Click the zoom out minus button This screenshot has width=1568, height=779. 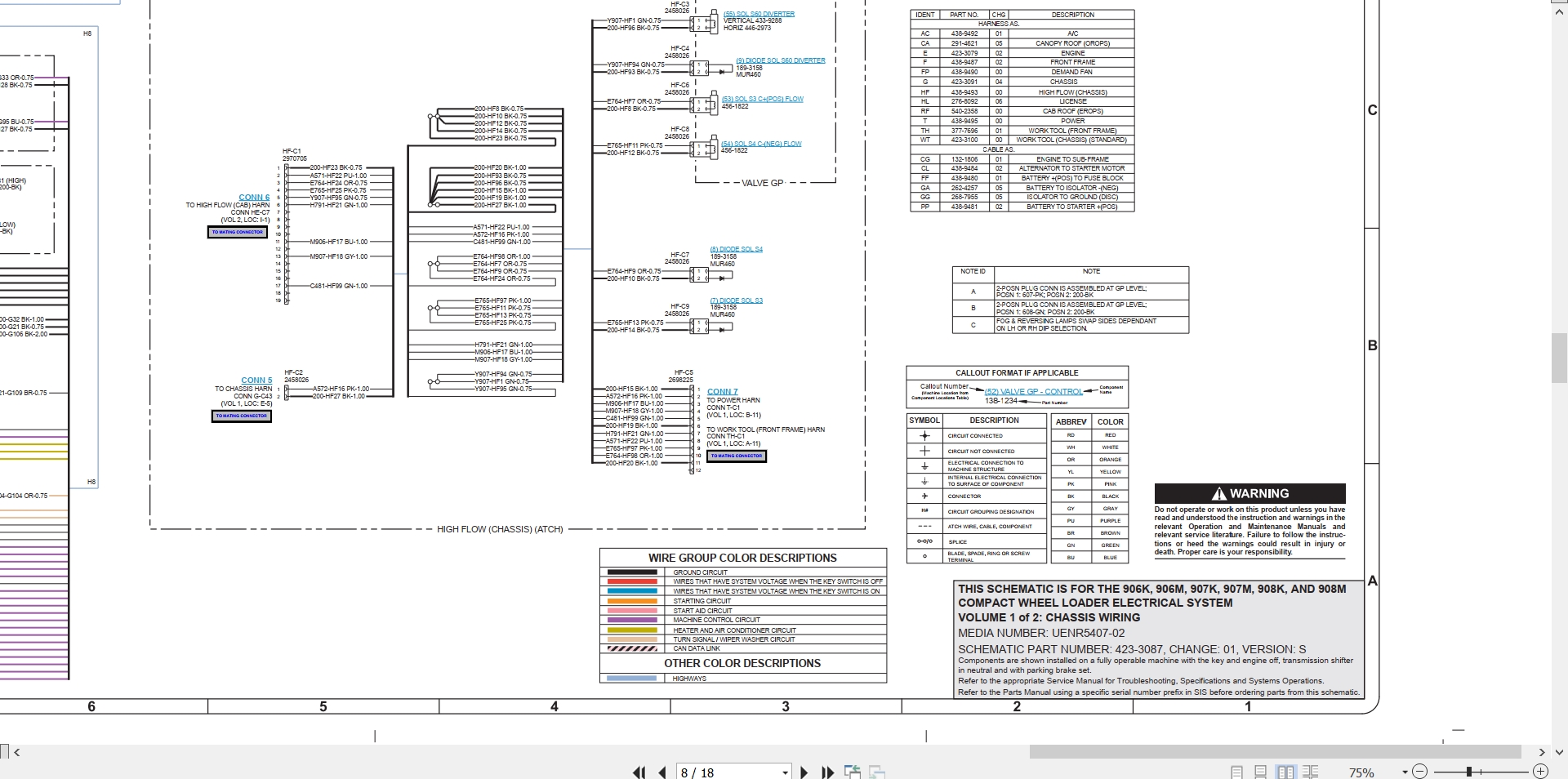pos(1419,772)
